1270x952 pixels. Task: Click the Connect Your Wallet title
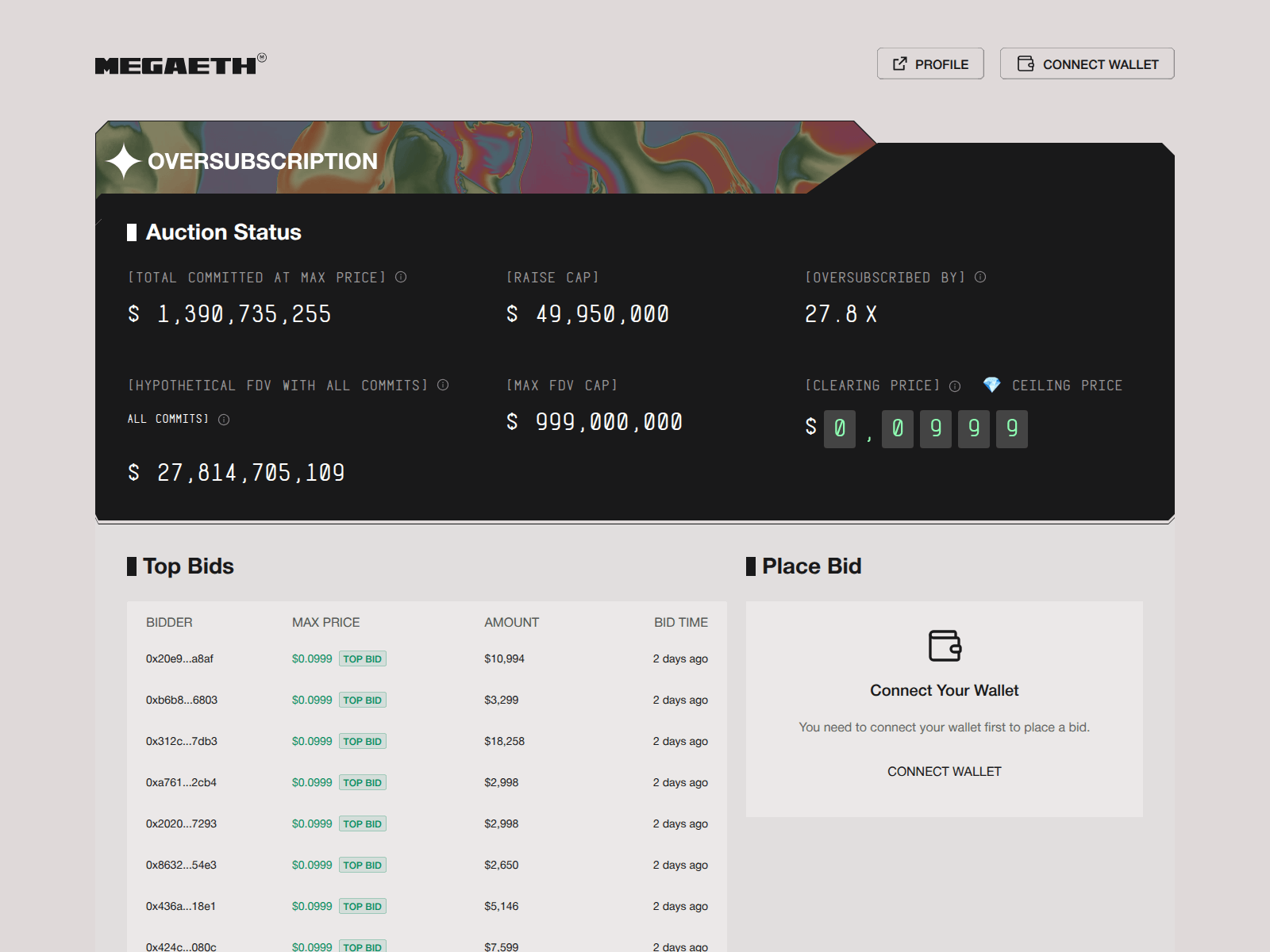coord(945,690)
